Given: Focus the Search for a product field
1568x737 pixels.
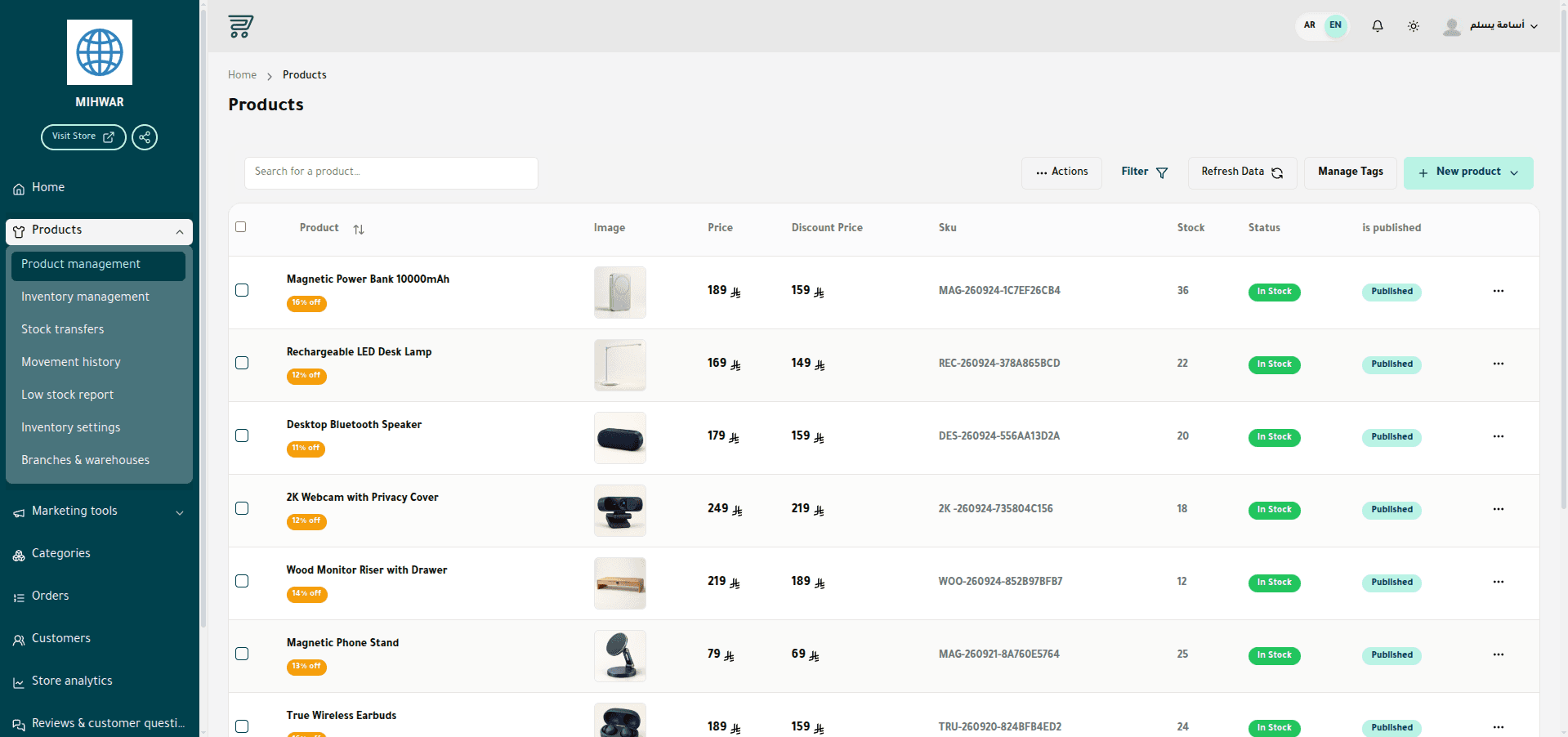Looking at the screenshot, I should [x=391, y=172].
